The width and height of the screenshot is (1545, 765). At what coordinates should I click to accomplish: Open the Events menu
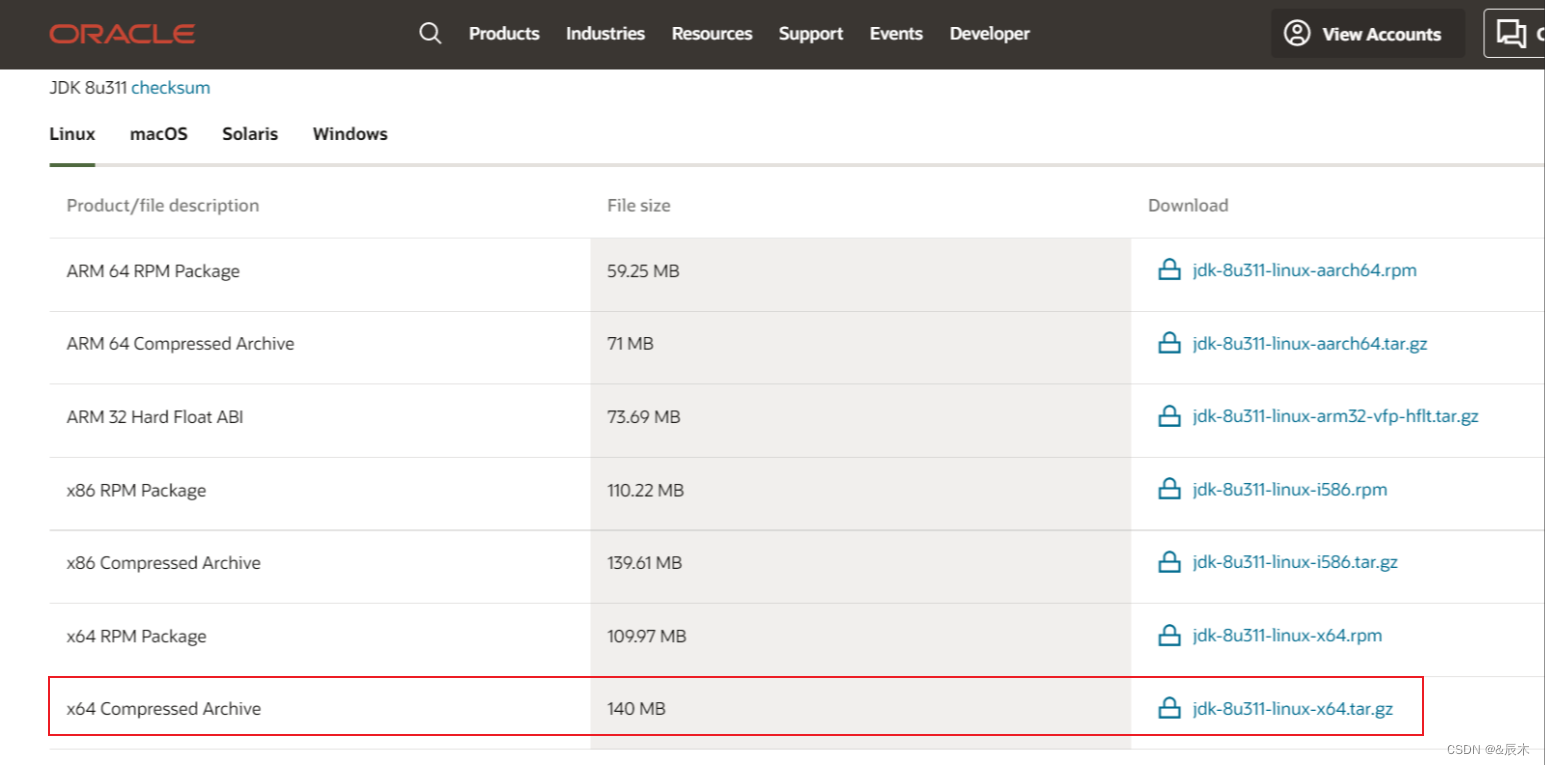click(x=896, y=33)
